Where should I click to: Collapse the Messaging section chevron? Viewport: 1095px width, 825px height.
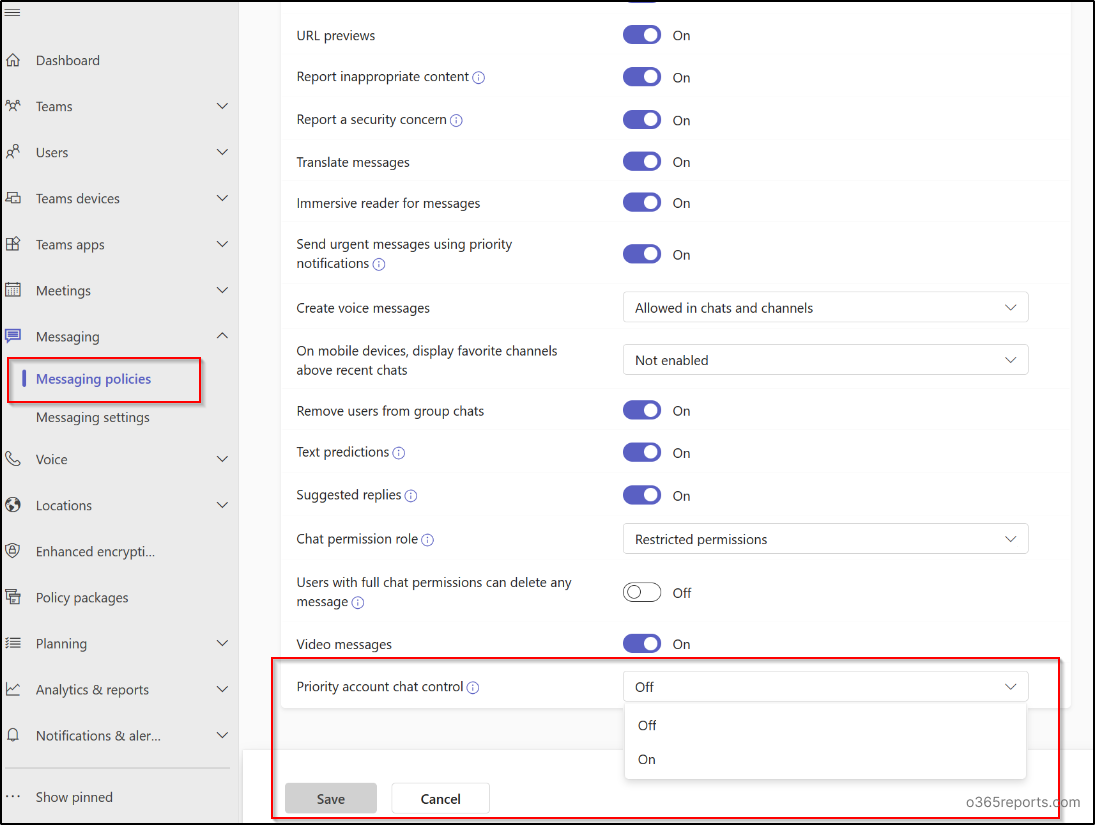click(222, 336)
